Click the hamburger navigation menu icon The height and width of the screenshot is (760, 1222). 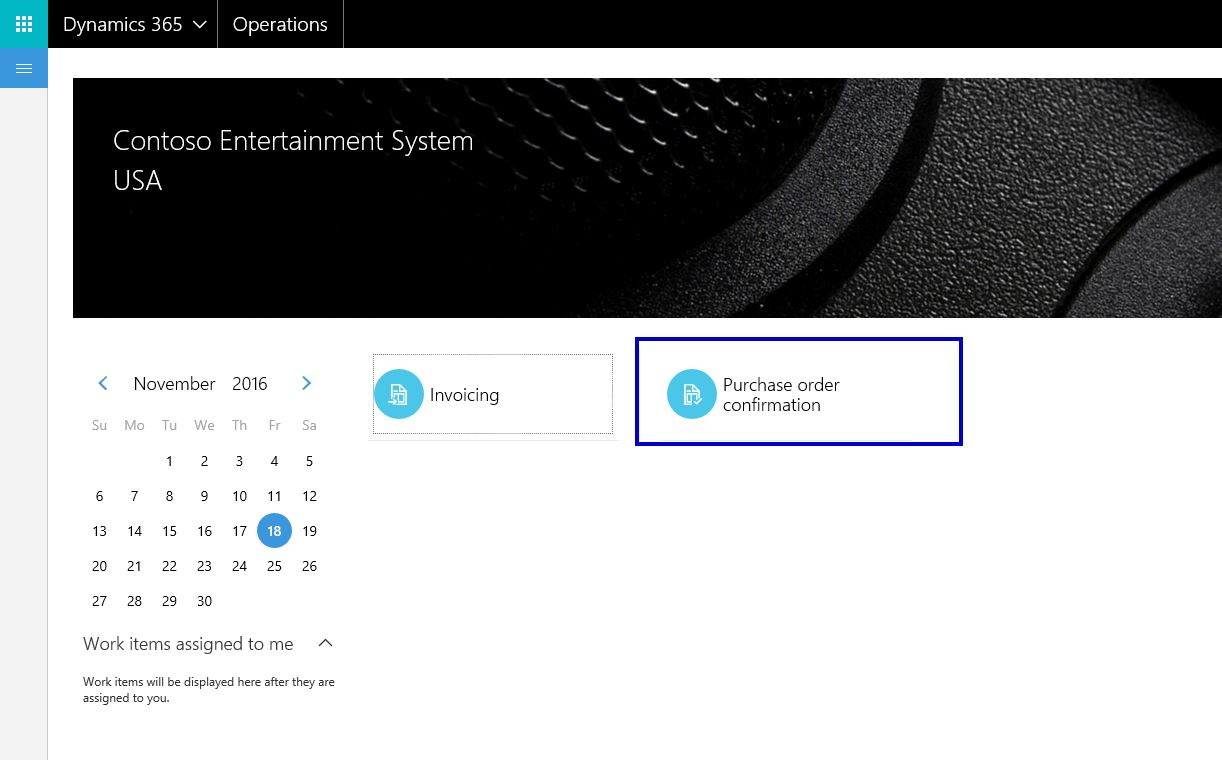pos(22,68)
